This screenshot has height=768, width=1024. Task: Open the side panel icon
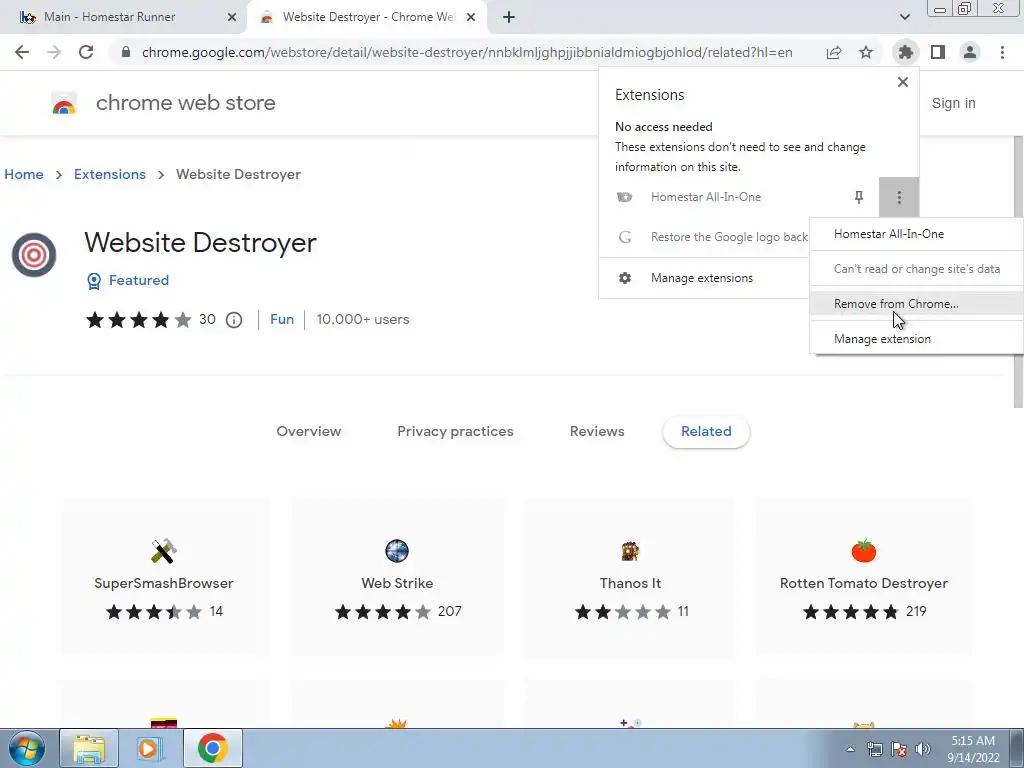(938, 52)
